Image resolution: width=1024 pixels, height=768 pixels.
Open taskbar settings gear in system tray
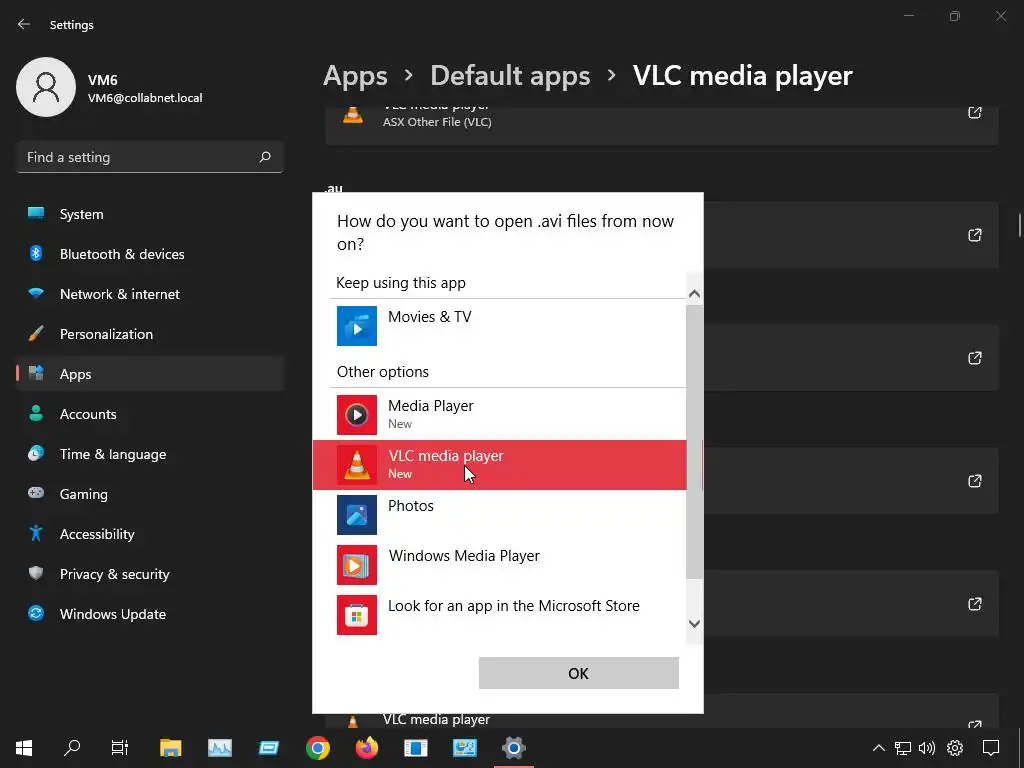point(955,748)
